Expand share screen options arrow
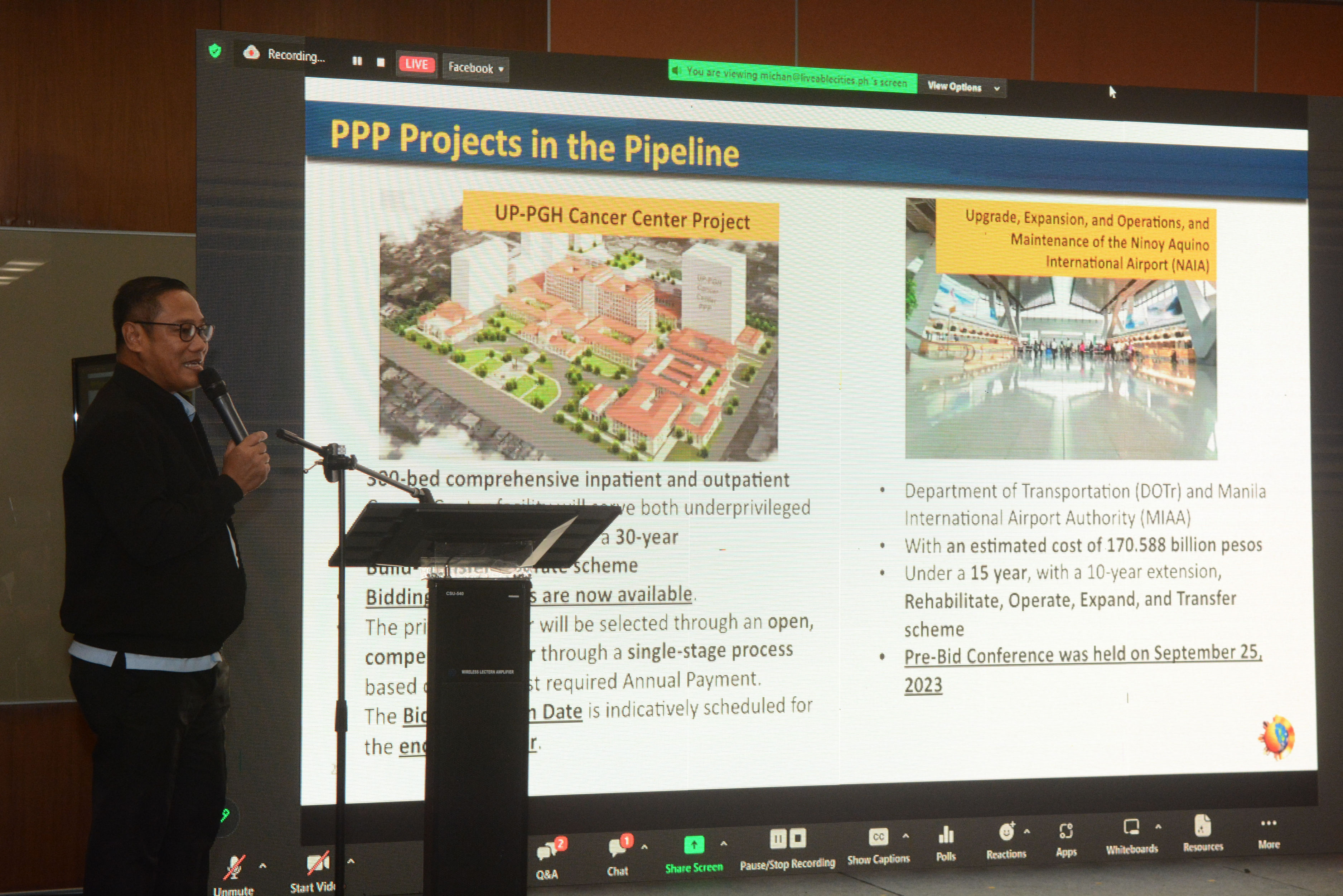 (724, 843)
